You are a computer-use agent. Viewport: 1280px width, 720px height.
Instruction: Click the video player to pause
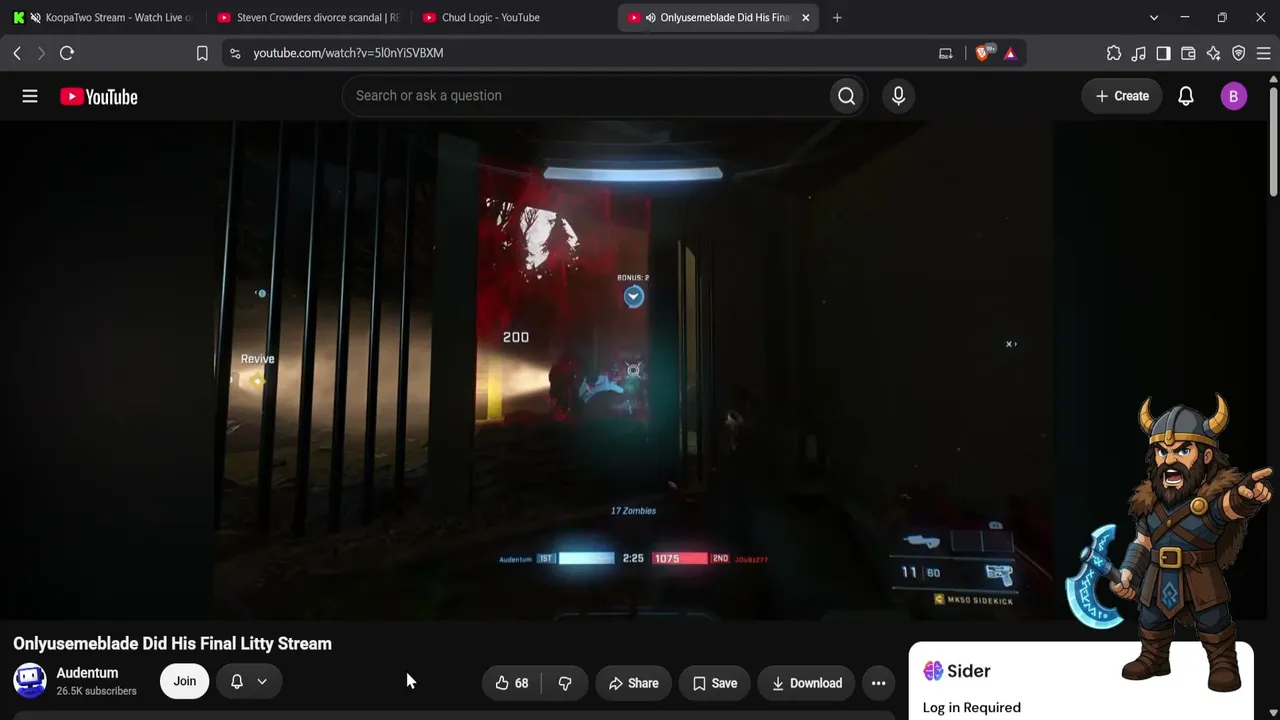click(x=632, y=370)
